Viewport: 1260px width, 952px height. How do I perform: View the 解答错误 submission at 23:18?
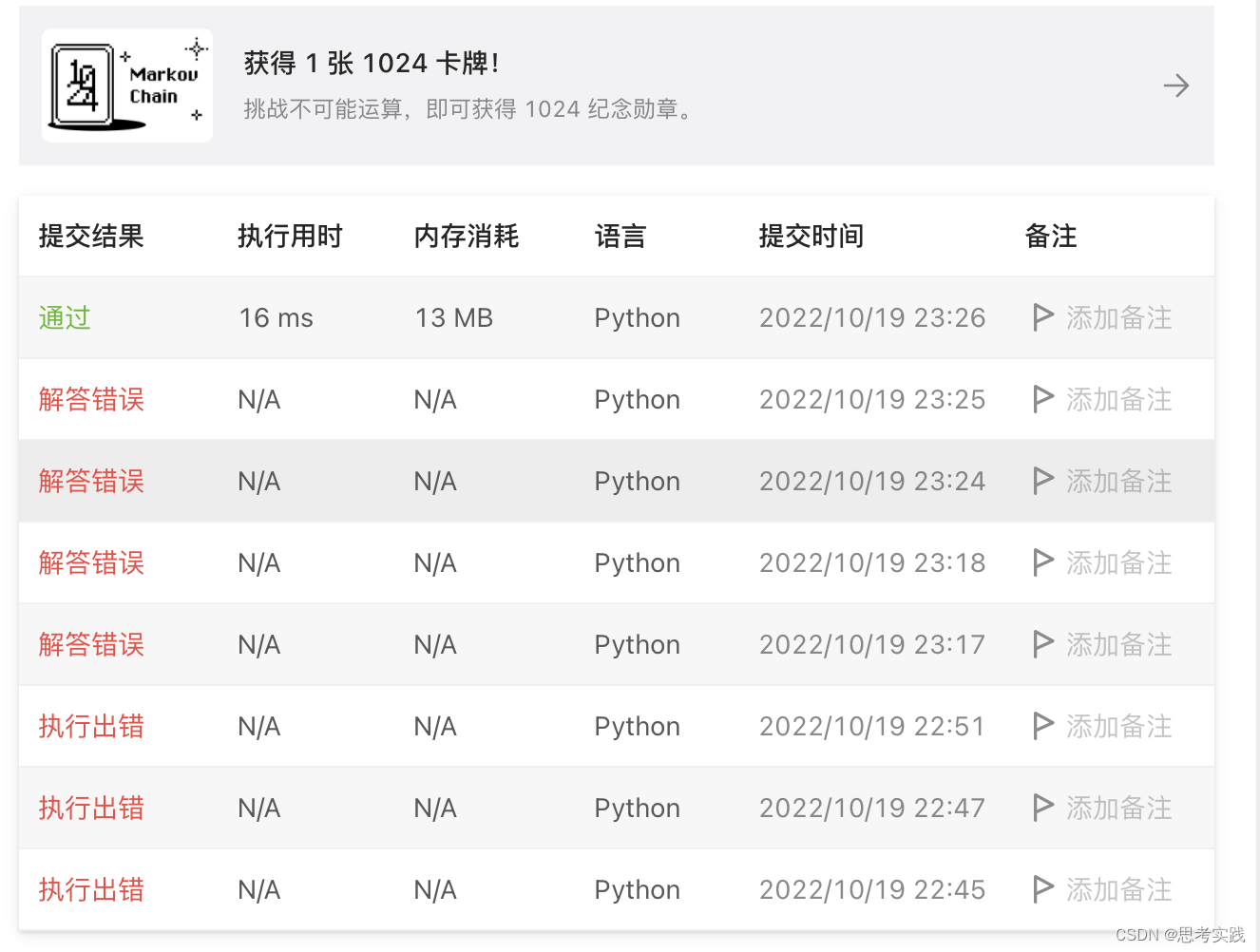90,562
